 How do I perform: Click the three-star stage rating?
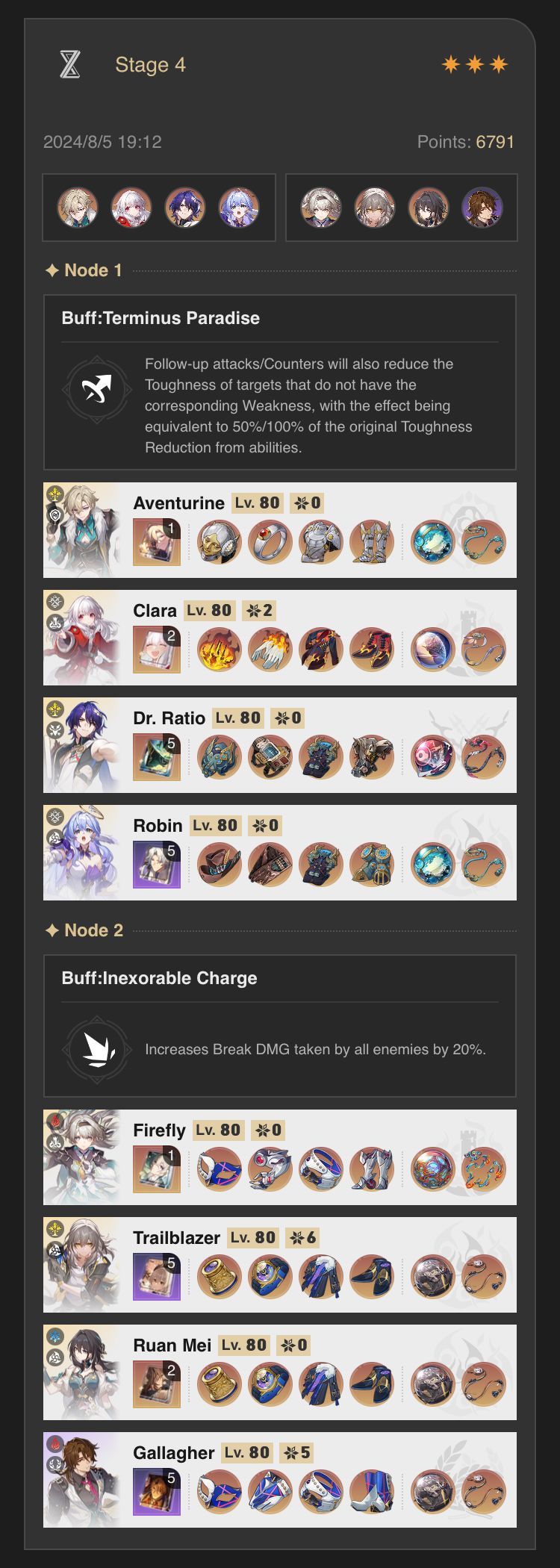[475, 65]
